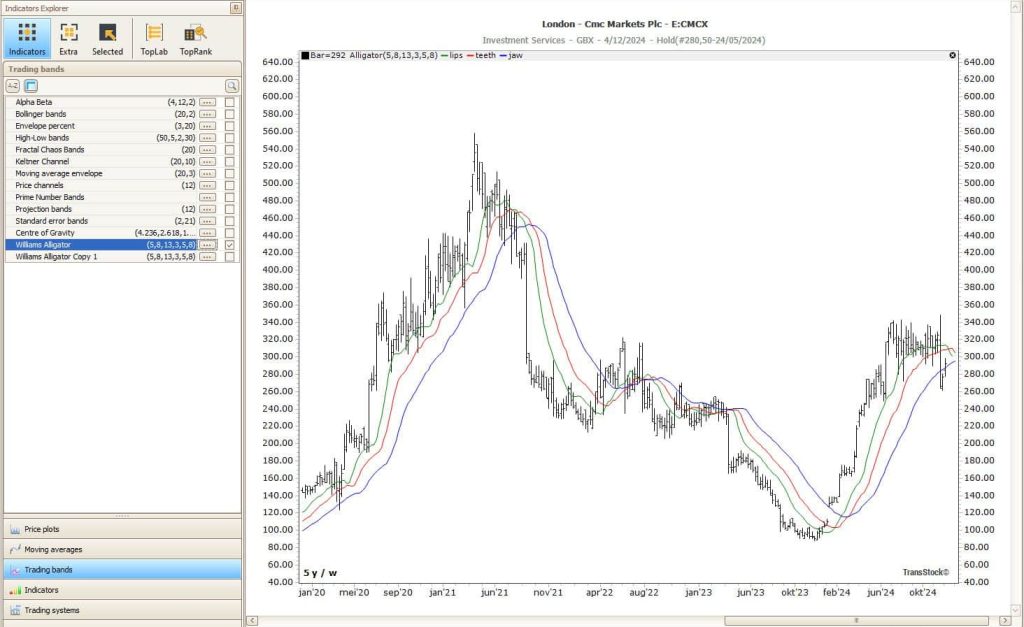Tick the Keltner Channel checkbox

point(230,162)
